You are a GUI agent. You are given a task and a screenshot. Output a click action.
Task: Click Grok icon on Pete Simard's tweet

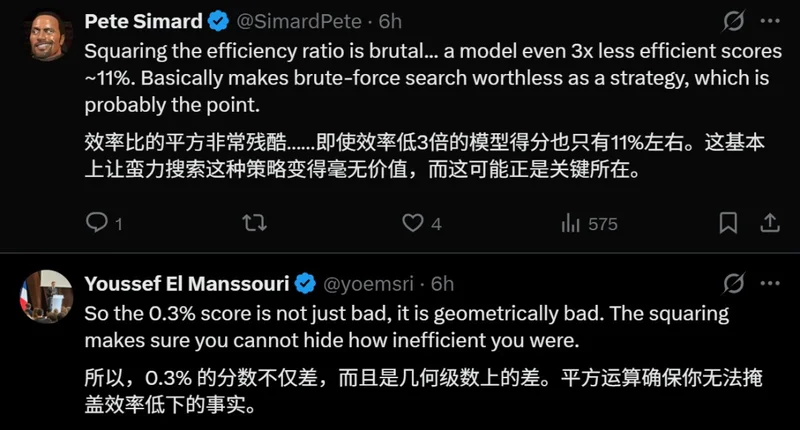tap(732, 21)
